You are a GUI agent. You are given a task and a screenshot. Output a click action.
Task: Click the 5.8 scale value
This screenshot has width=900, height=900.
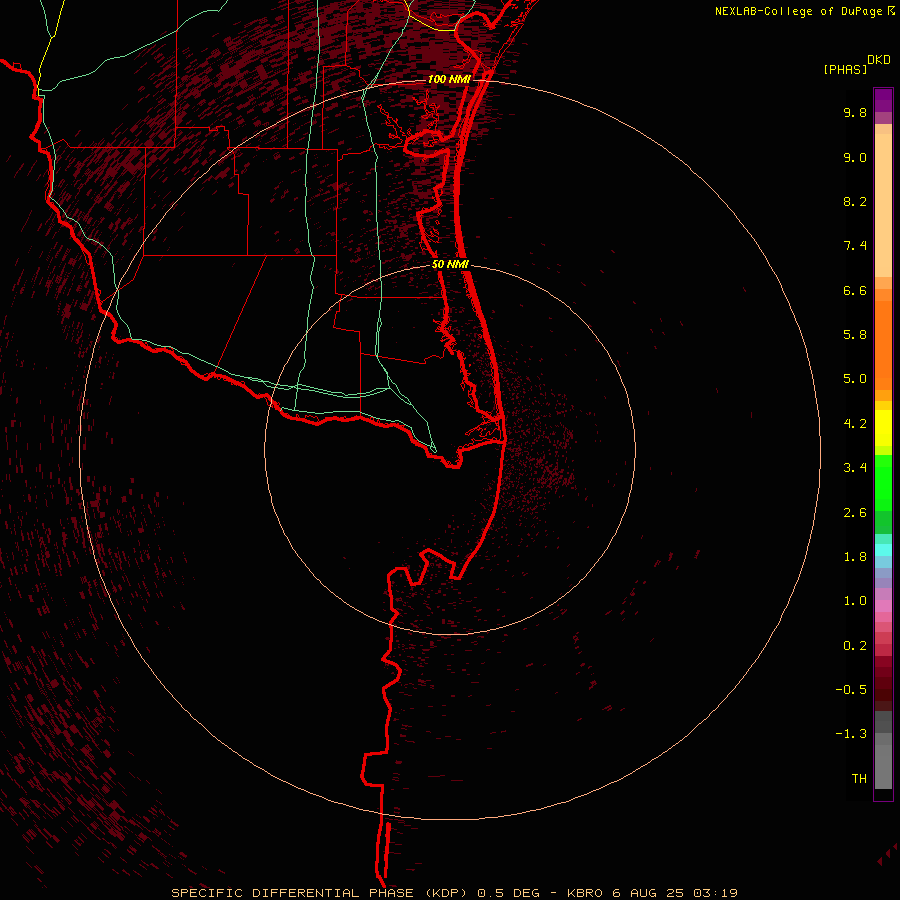(855, 335)
